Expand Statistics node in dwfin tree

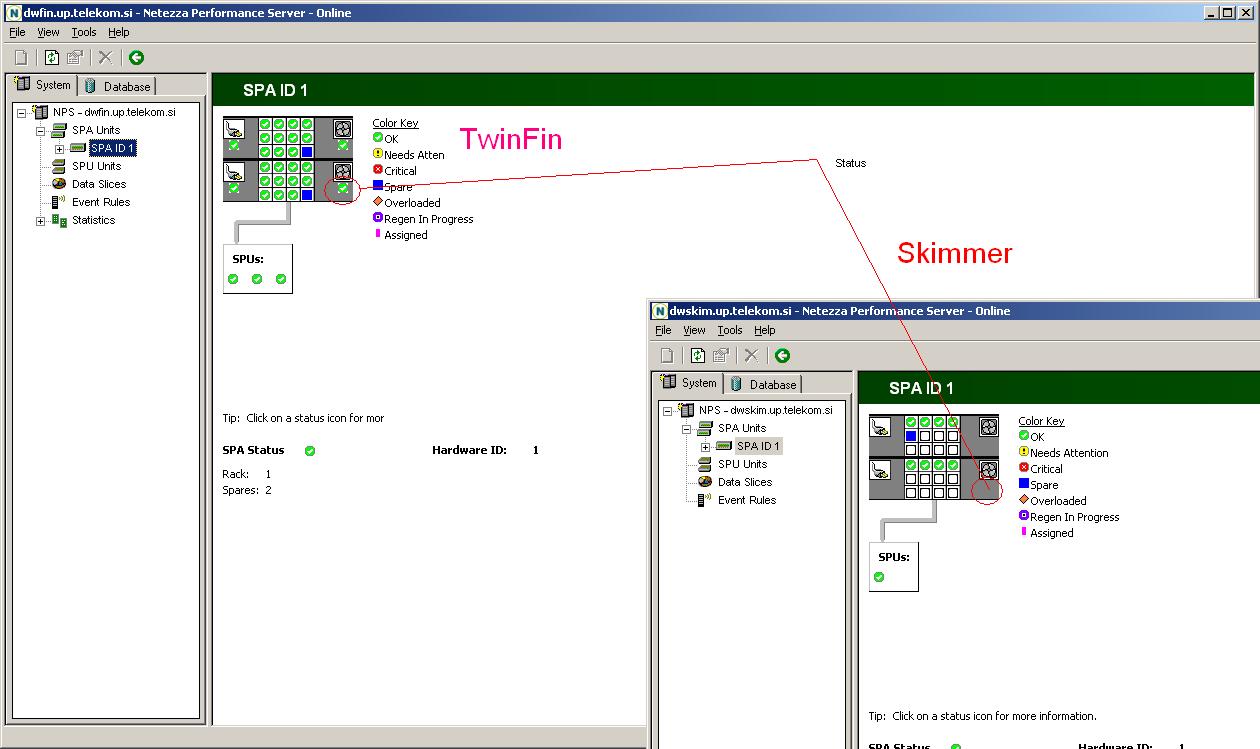point(41,221)
